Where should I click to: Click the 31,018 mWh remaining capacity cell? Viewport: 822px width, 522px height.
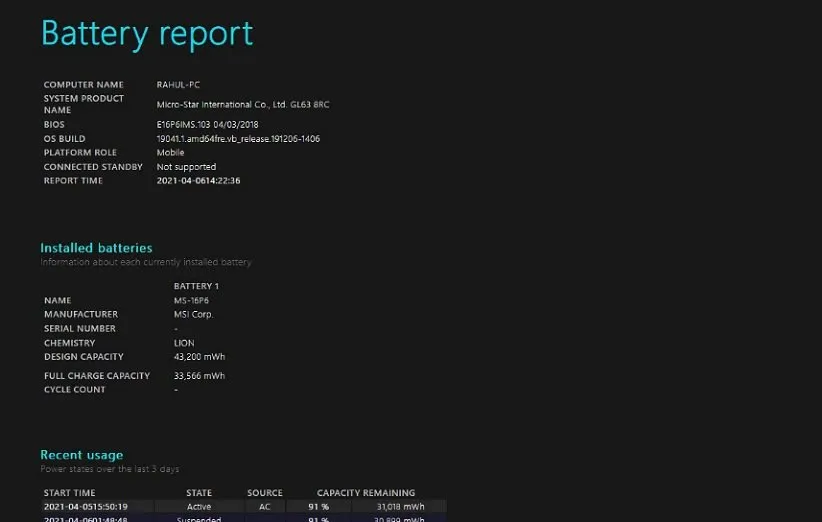(x=400, y=507)
